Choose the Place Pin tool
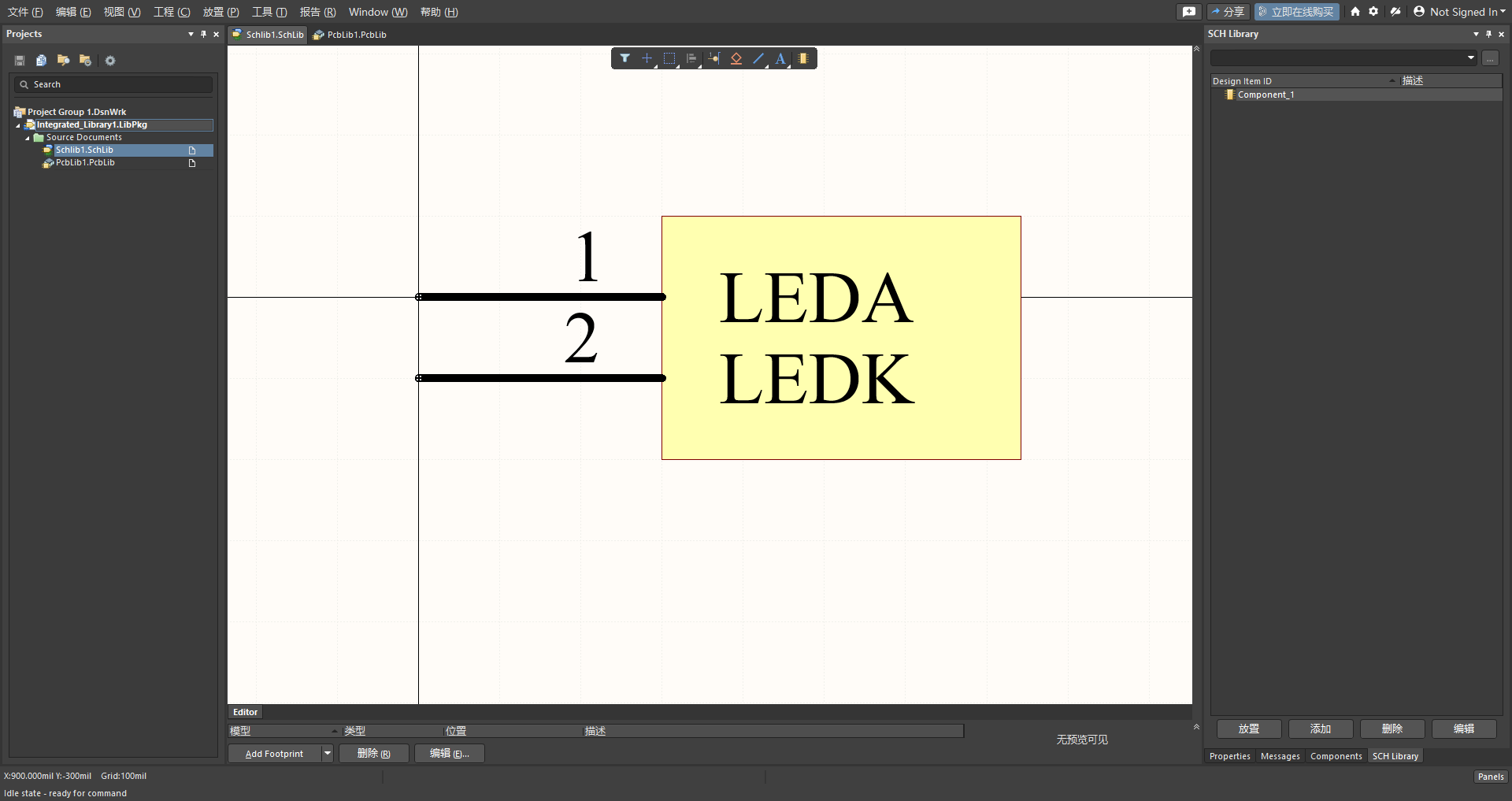1512x801 pixels. pyautogui.click(x=713, y=58)
